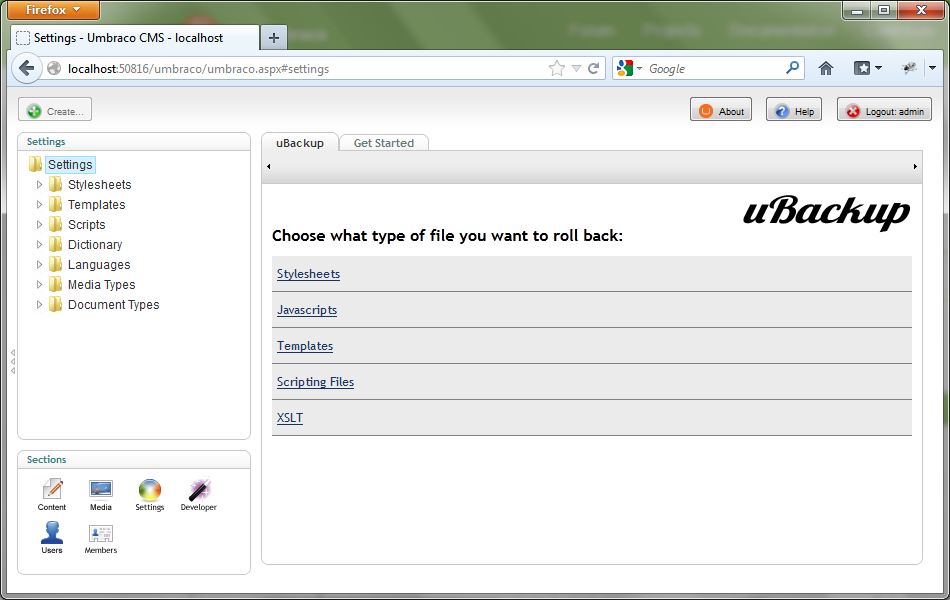
Task: Select the Settings root tree item
Action: coord(70,164)
